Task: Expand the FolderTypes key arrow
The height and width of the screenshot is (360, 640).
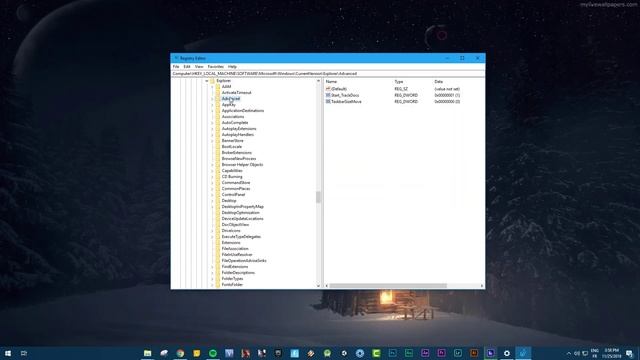Action: click(212, 279)
